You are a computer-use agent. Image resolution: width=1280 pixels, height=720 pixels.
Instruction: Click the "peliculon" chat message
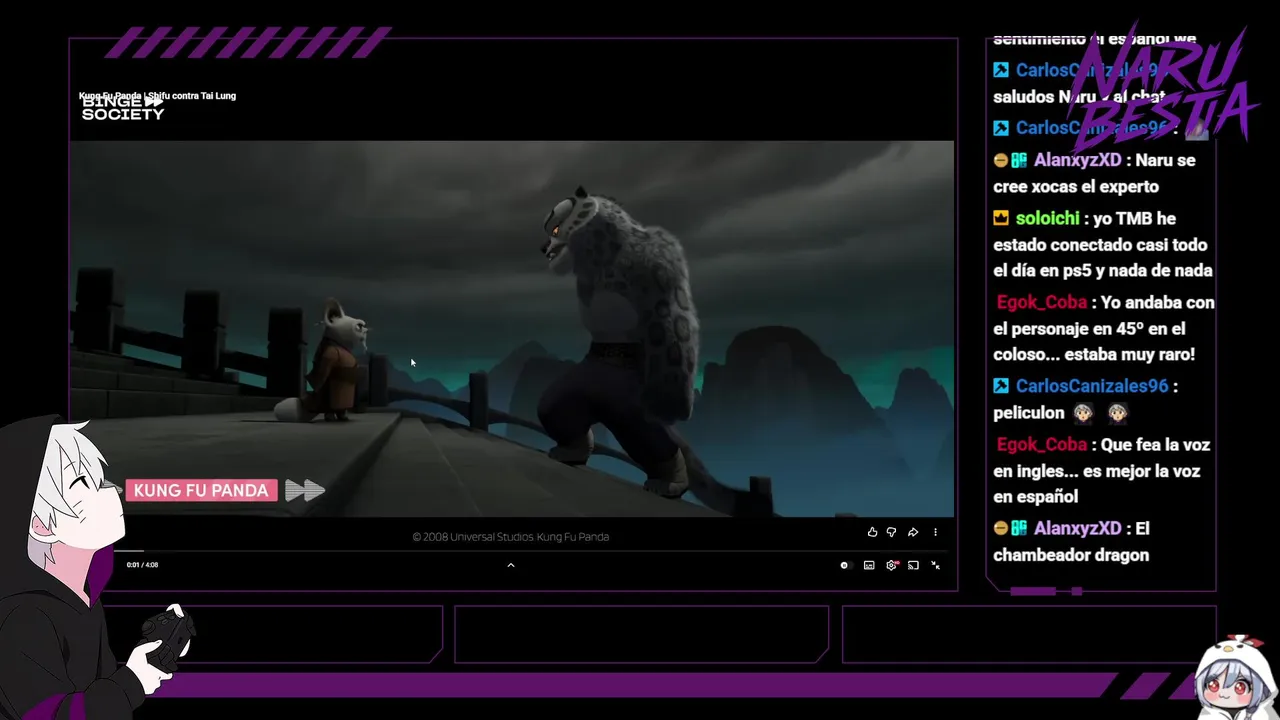(x=1030, y=412)
